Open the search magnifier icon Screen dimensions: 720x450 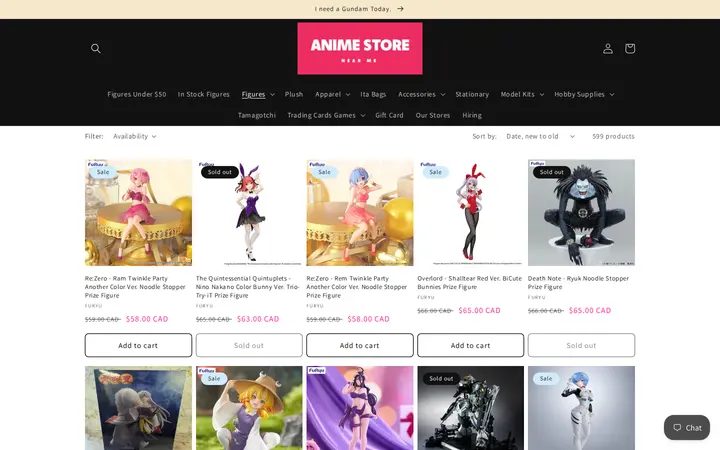click(x=96, y=48)
